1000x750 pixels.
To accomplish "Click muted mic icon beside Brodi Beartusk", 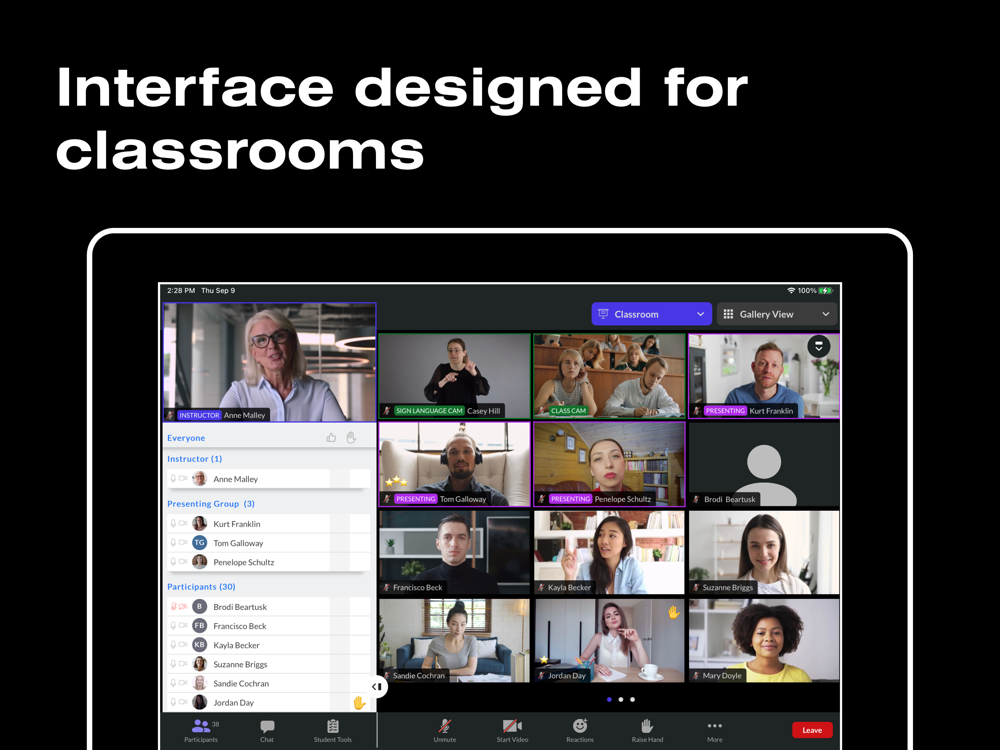I will pos(173,607).
